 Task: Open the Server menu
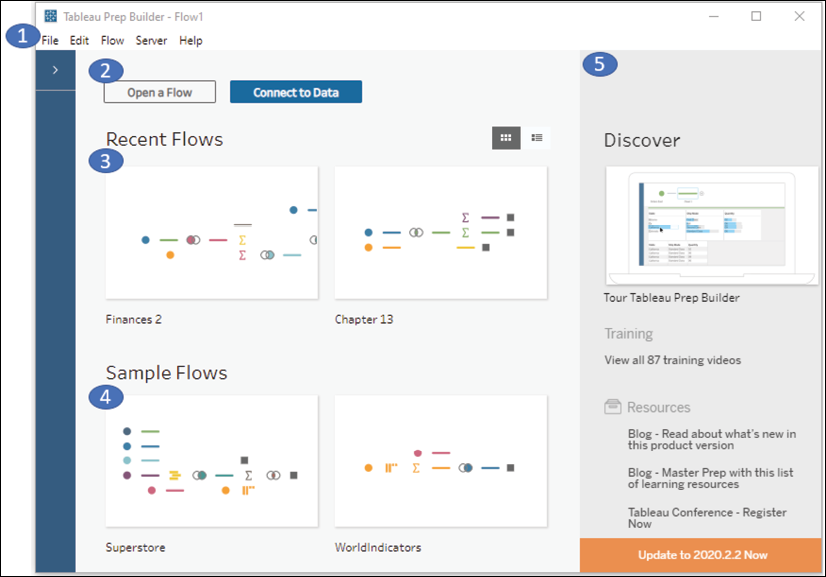coord(151,41)
